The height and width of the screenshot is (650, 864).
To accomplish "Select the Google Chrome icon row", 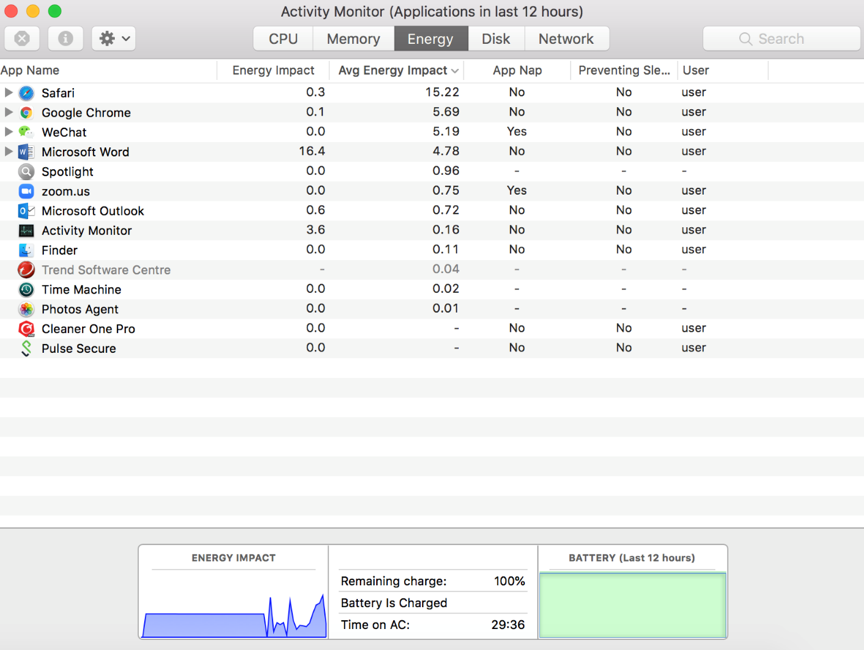I will (26, 113).
